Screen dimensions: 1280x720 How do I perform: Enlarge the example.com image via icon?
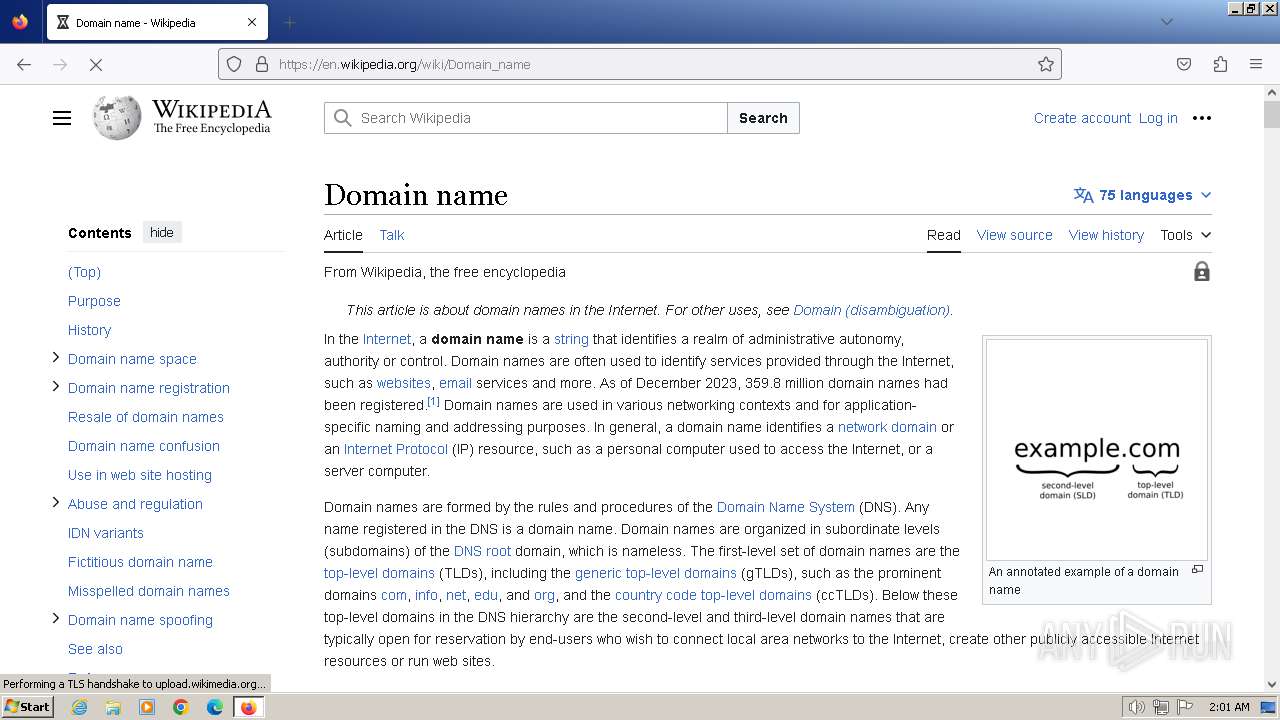[x=1197, y=570]
